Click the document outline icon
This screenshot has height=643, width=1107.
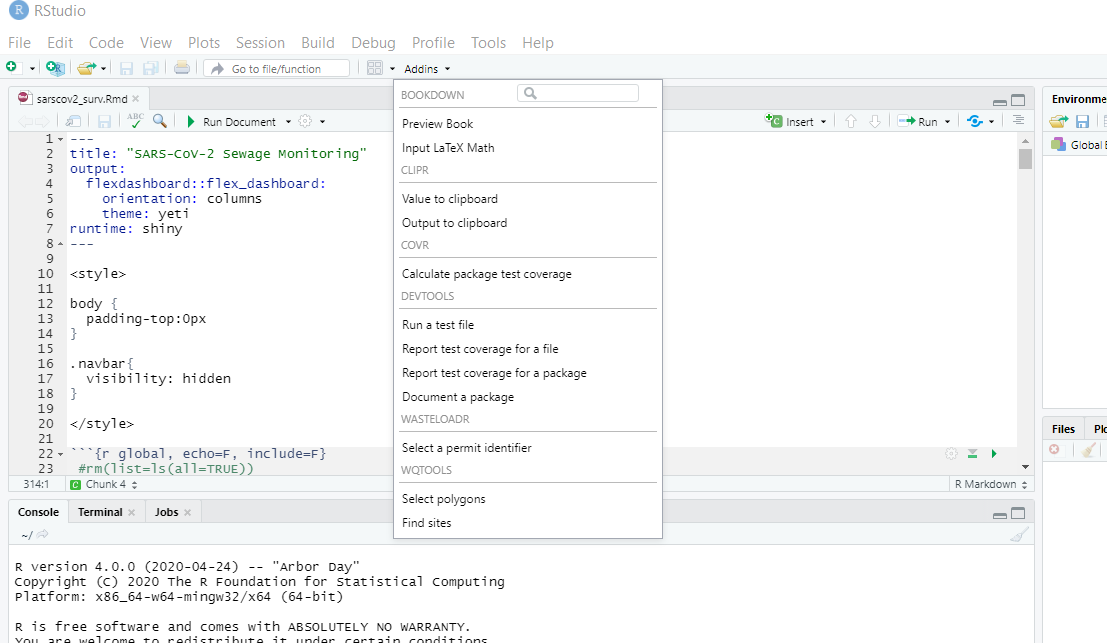click(1018, 121)
